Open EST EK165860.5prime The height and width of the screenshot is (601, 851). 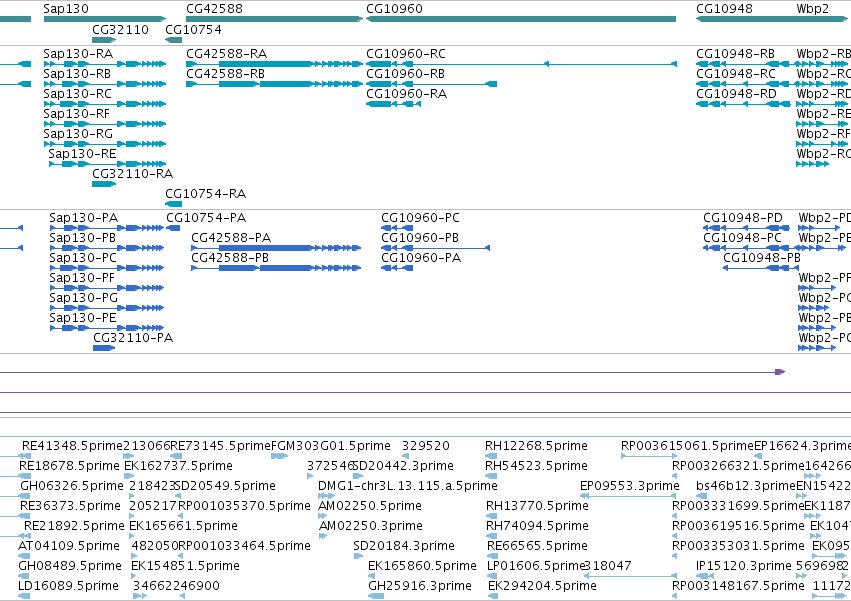pos(422,566)
